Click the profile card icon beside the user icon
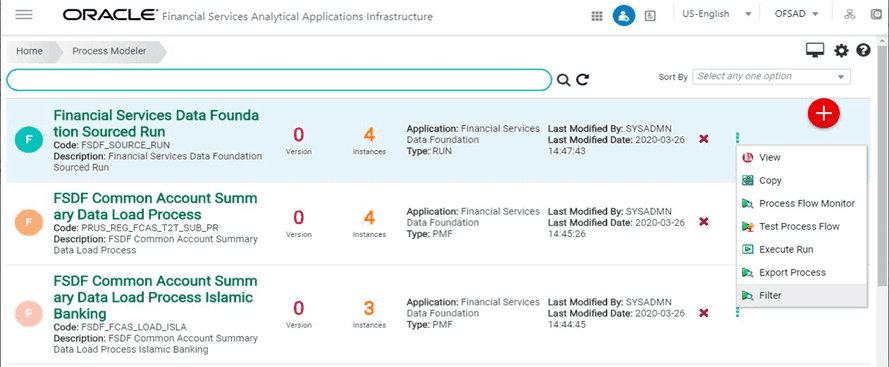Image resolution: width=889 pixels, height=367 pixels. point(650,16)
